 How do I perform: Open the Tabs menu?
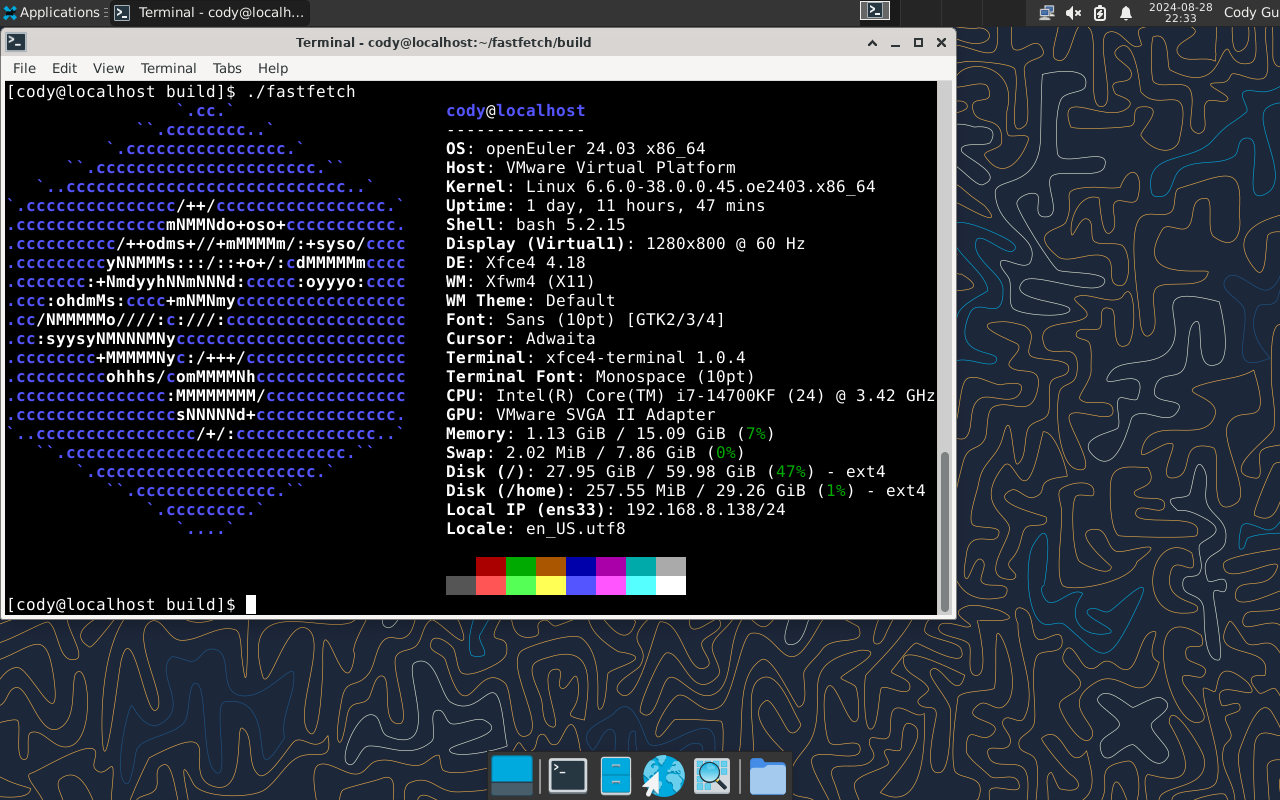point(227,68)
